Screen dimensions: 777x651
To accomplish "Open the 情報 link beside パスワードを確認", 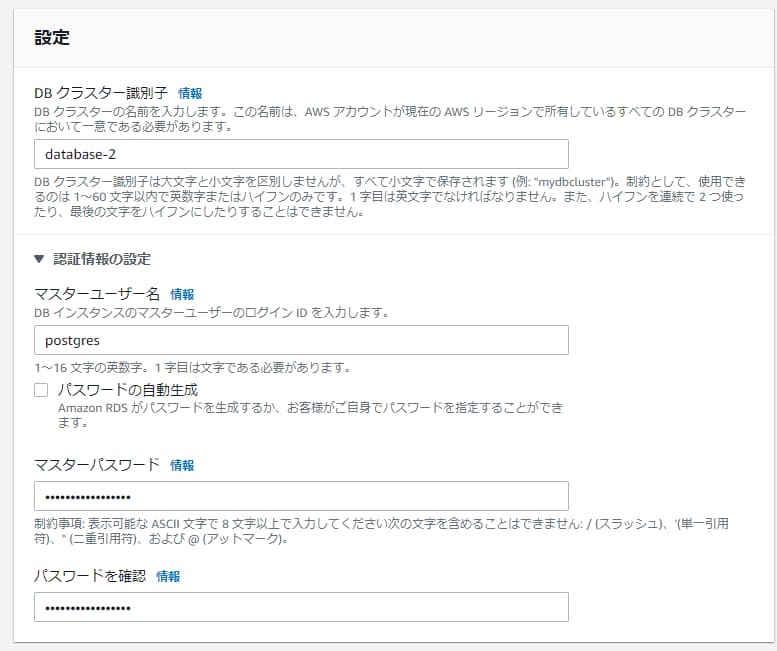I will pos(168,576).
